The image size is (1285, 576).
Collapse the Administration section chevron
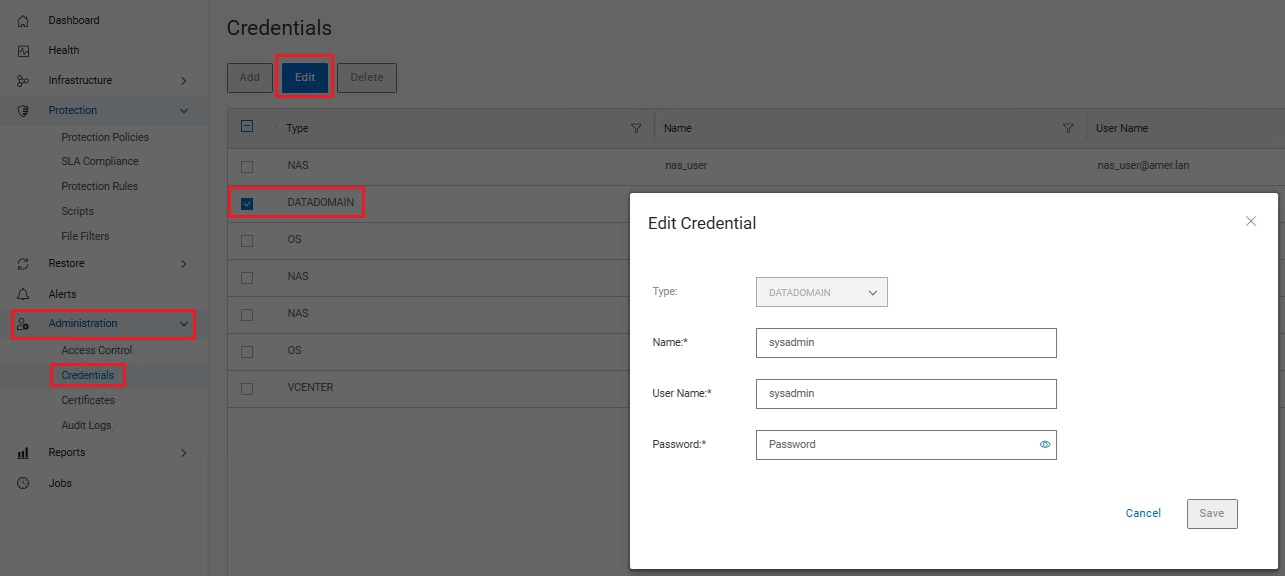coord(183,323)
